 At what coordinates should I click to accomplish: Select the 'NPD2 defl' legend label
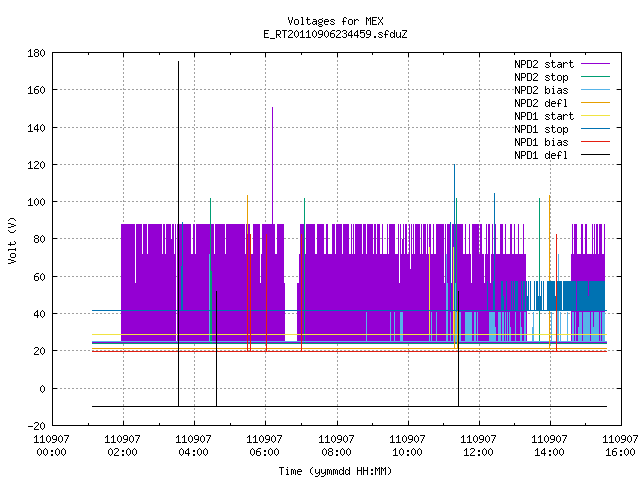[x=541, y=103]
